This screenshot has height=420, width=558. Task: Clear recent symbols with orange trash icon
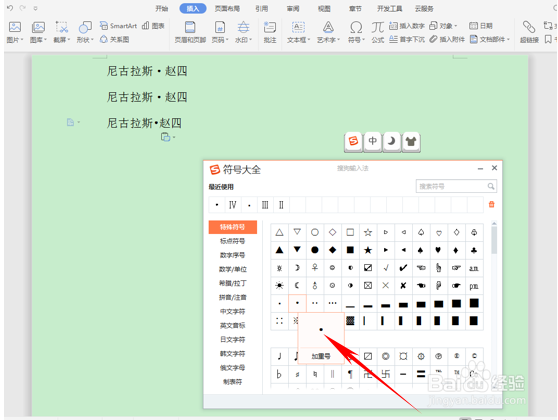click(x=491, y=204)
